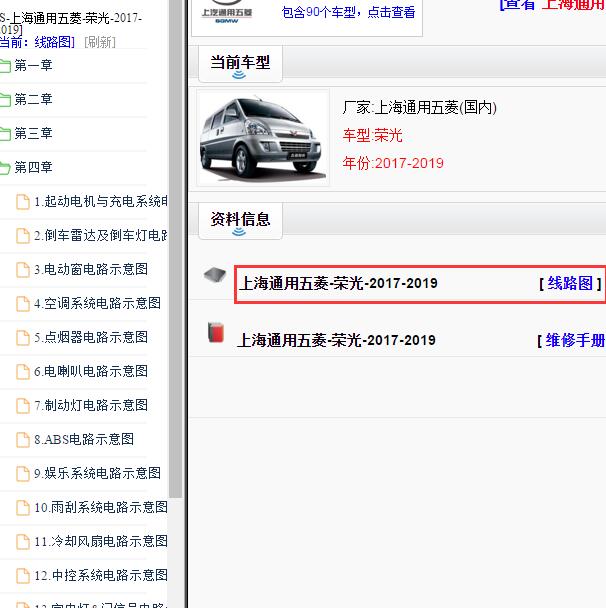Expand the 第一章 folder icon

(x=5, y=66)
